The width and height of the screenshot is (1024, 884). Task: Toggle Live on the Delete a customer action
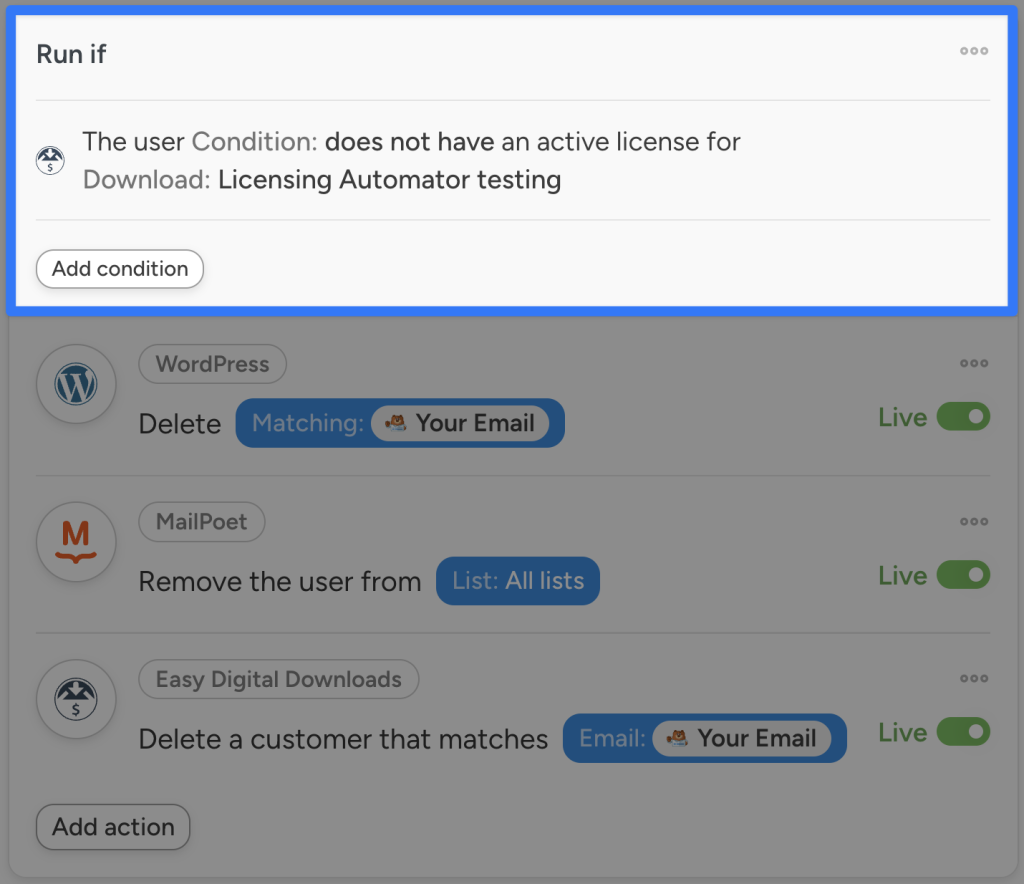(962, 732)
